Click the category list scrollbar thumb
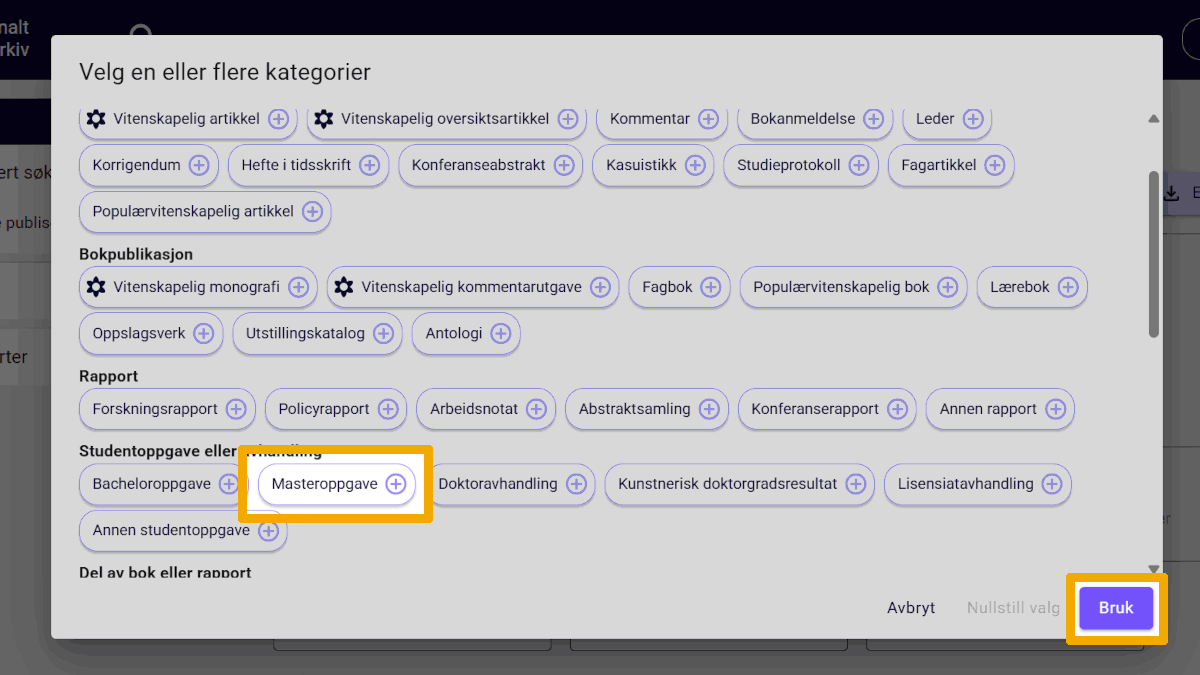1200x675 pixels. coord(1154,254)
